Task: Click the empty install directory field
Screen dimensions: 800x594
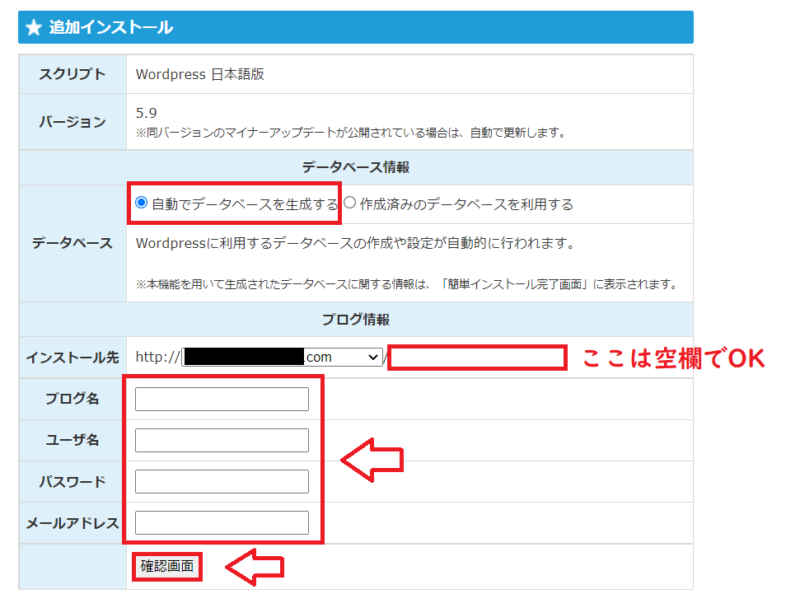Action: point(476,358)
